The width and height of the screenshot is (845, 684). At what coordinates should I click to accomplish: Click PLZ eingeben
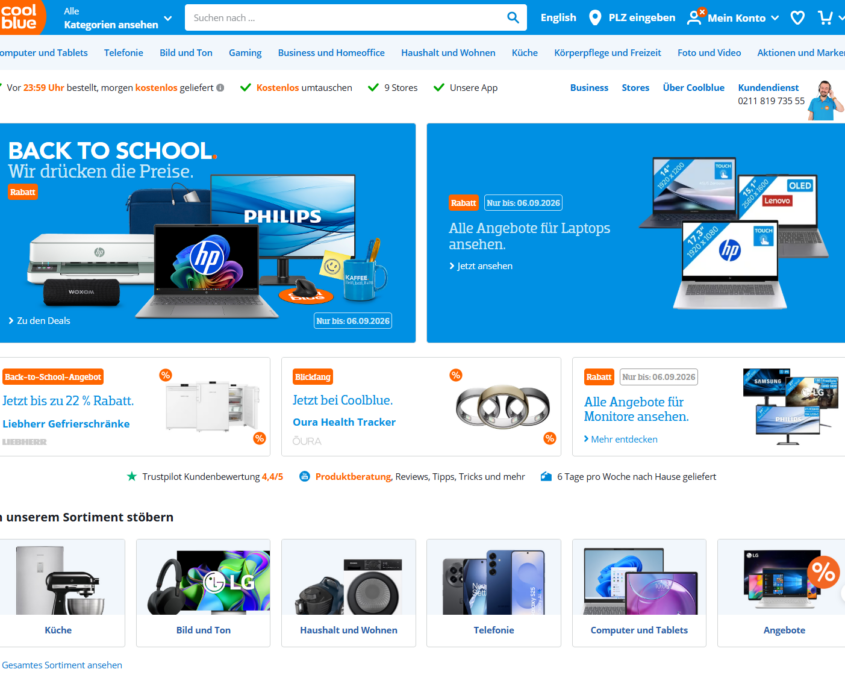point(642,18)
